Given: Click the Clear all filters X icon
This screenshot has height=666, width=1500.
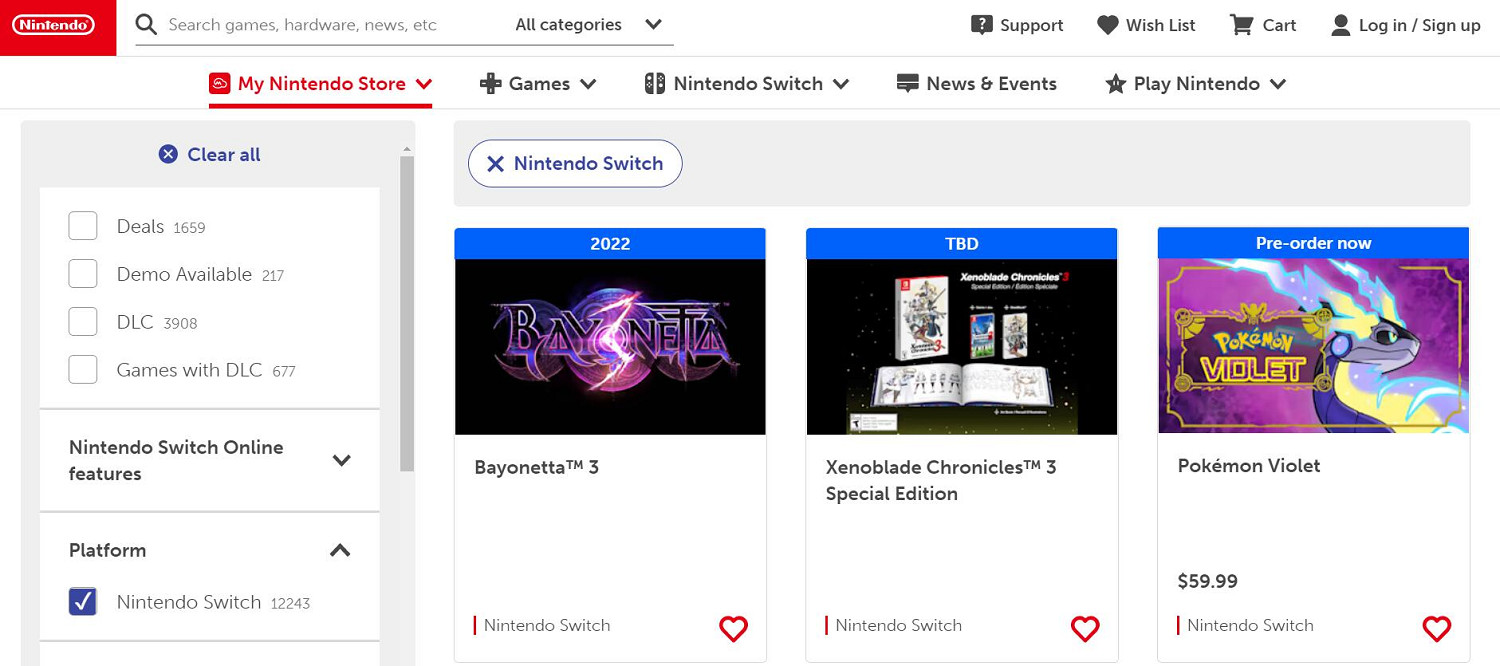Looking at the screenshot, I should pos(168,154).
